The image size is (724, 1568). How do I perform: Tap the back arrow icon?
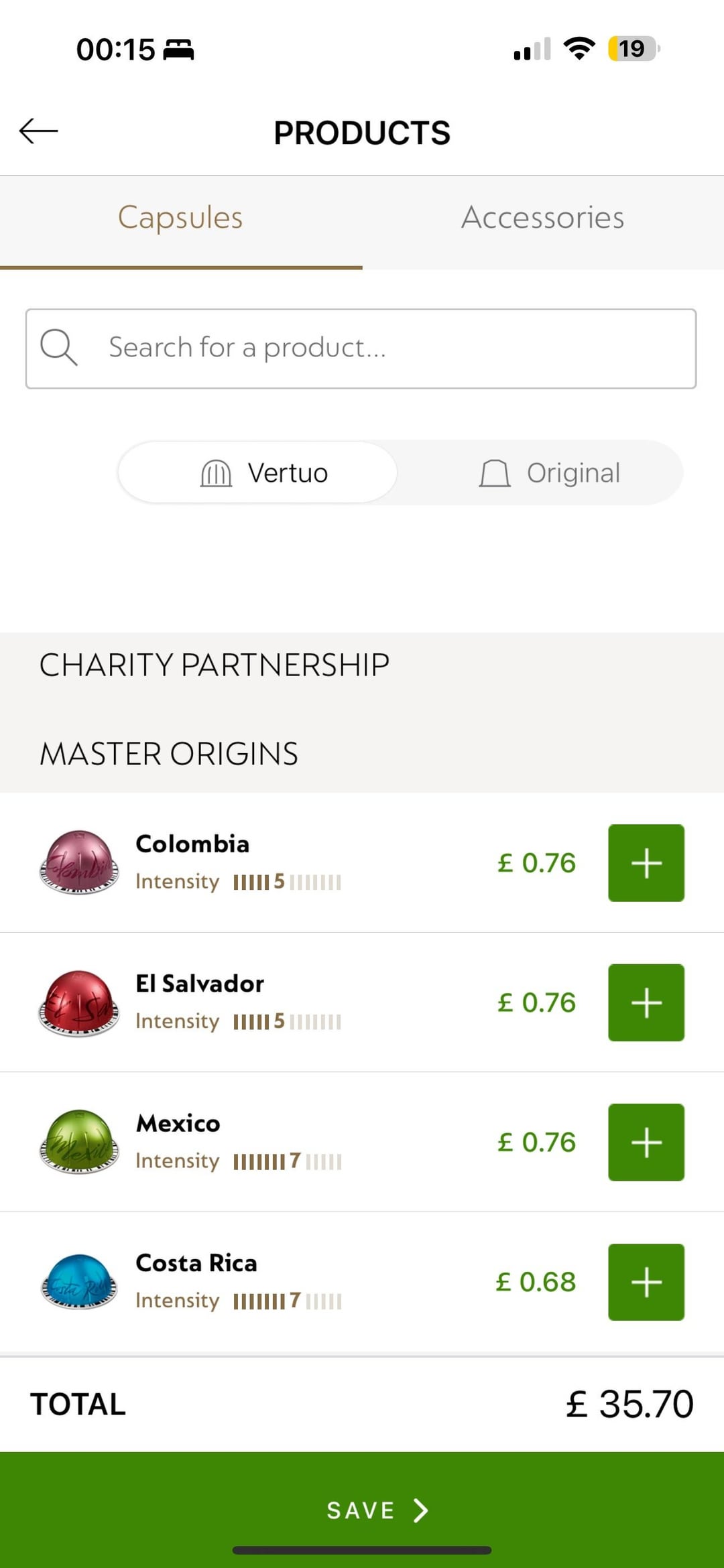[x=39, y=131]
